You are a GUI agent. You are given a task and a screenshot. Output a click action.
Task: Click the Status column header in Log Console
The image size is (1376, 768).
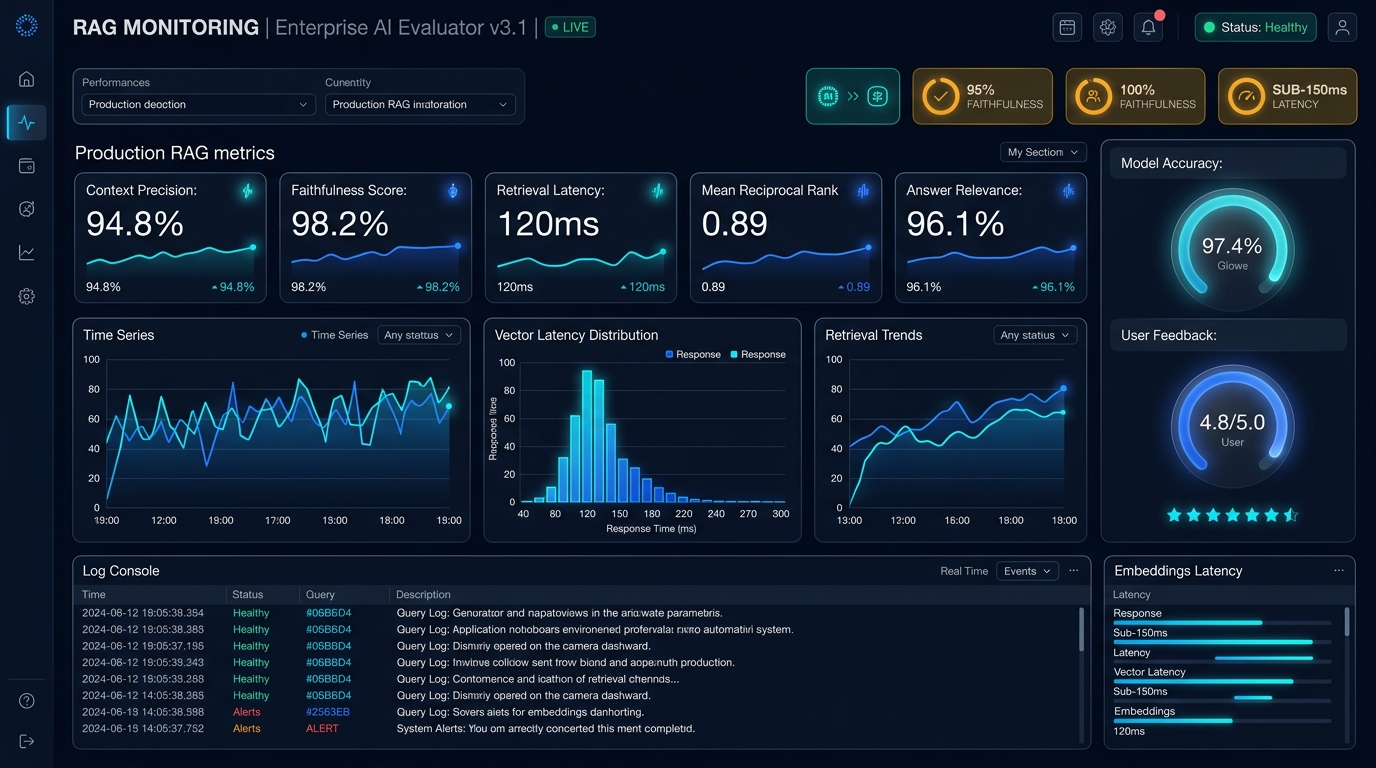247,595
